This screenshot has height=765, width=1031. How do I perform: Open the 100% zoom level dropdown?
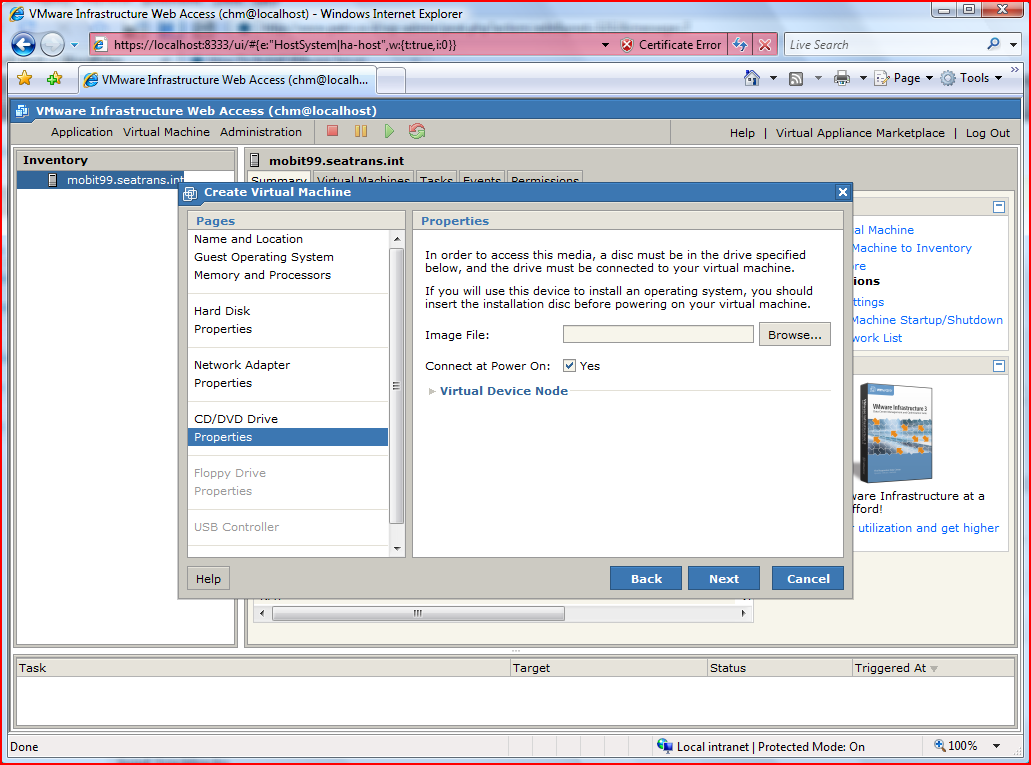tap(996, 746)
